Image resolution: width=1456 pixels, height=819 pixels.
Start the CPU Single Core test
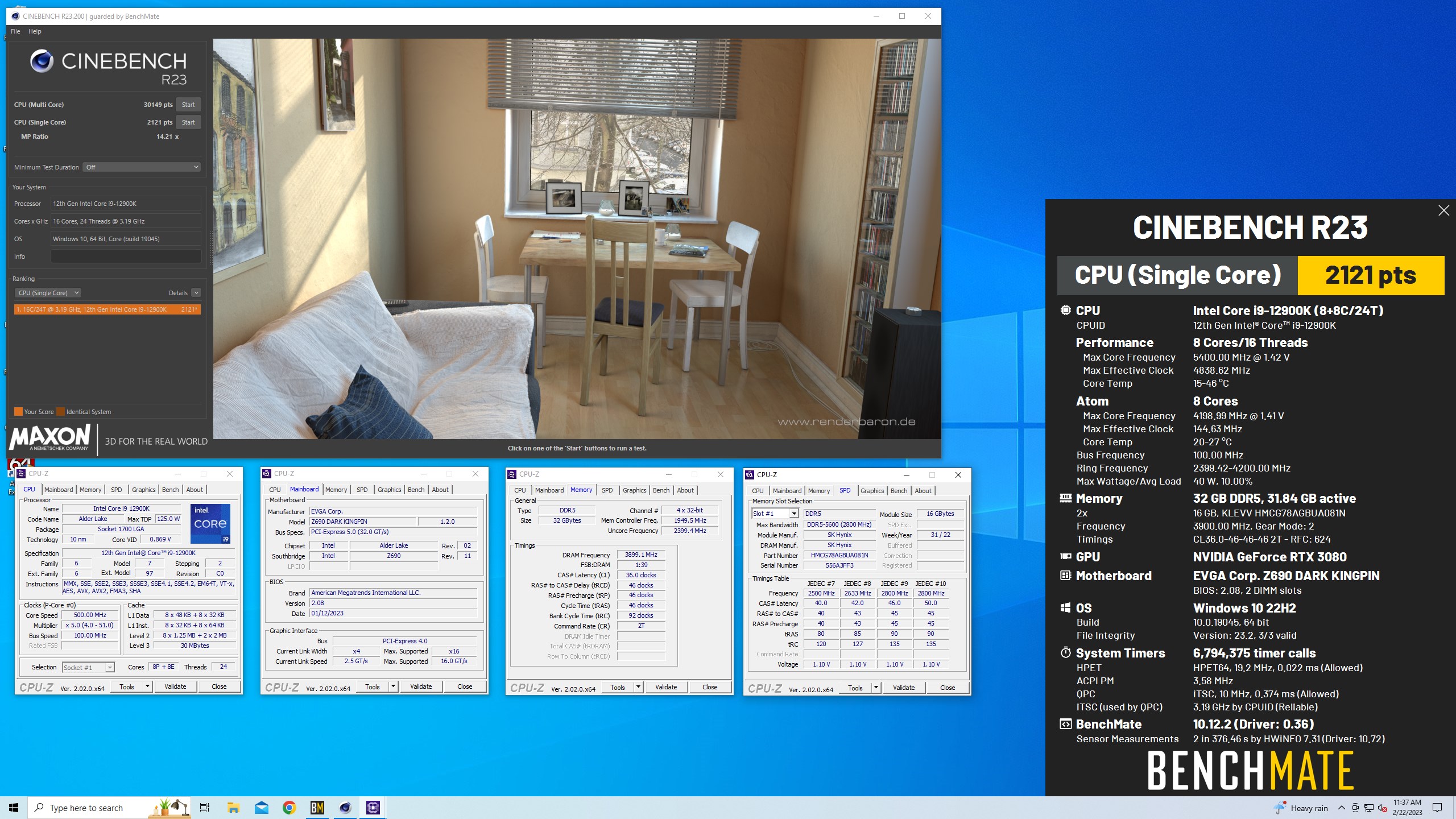(188, 122)
